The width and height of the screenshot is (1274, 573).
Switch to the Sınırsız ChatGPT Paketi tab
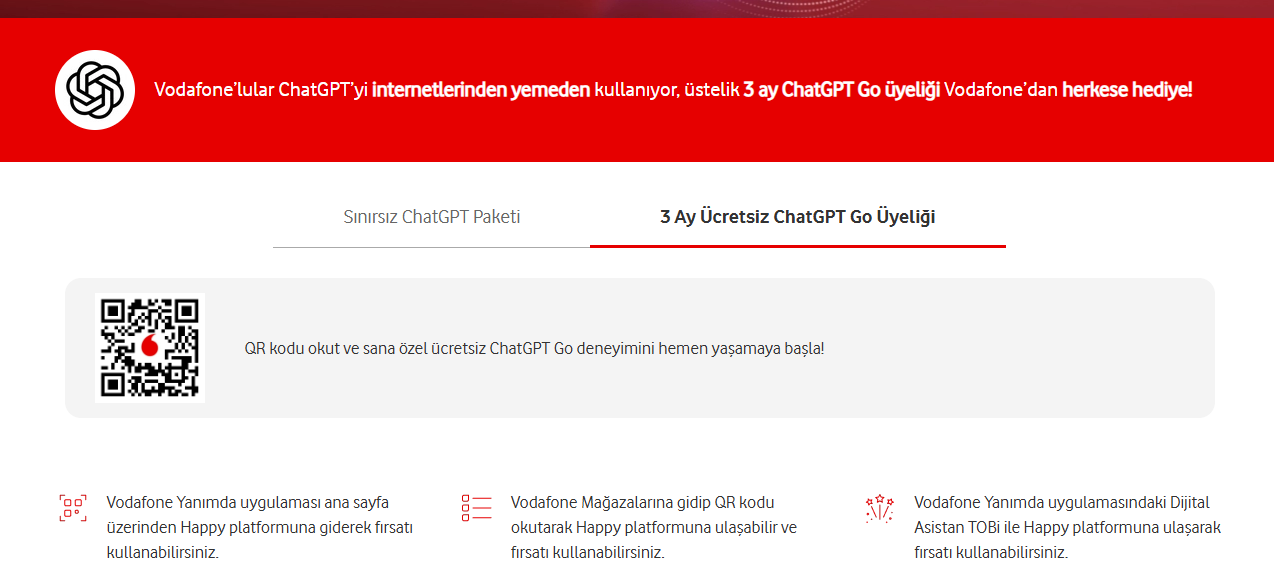point(432,217)
